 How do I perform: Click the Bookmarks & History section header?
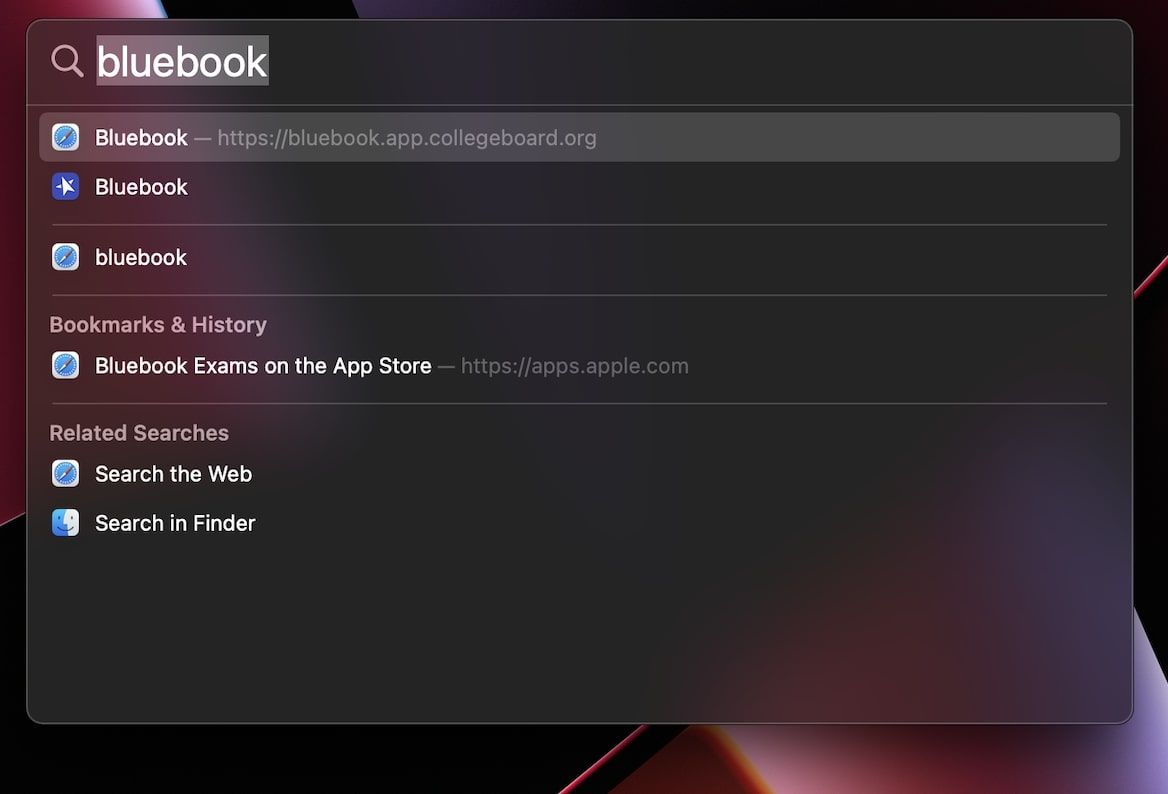[x=158, y=324]
